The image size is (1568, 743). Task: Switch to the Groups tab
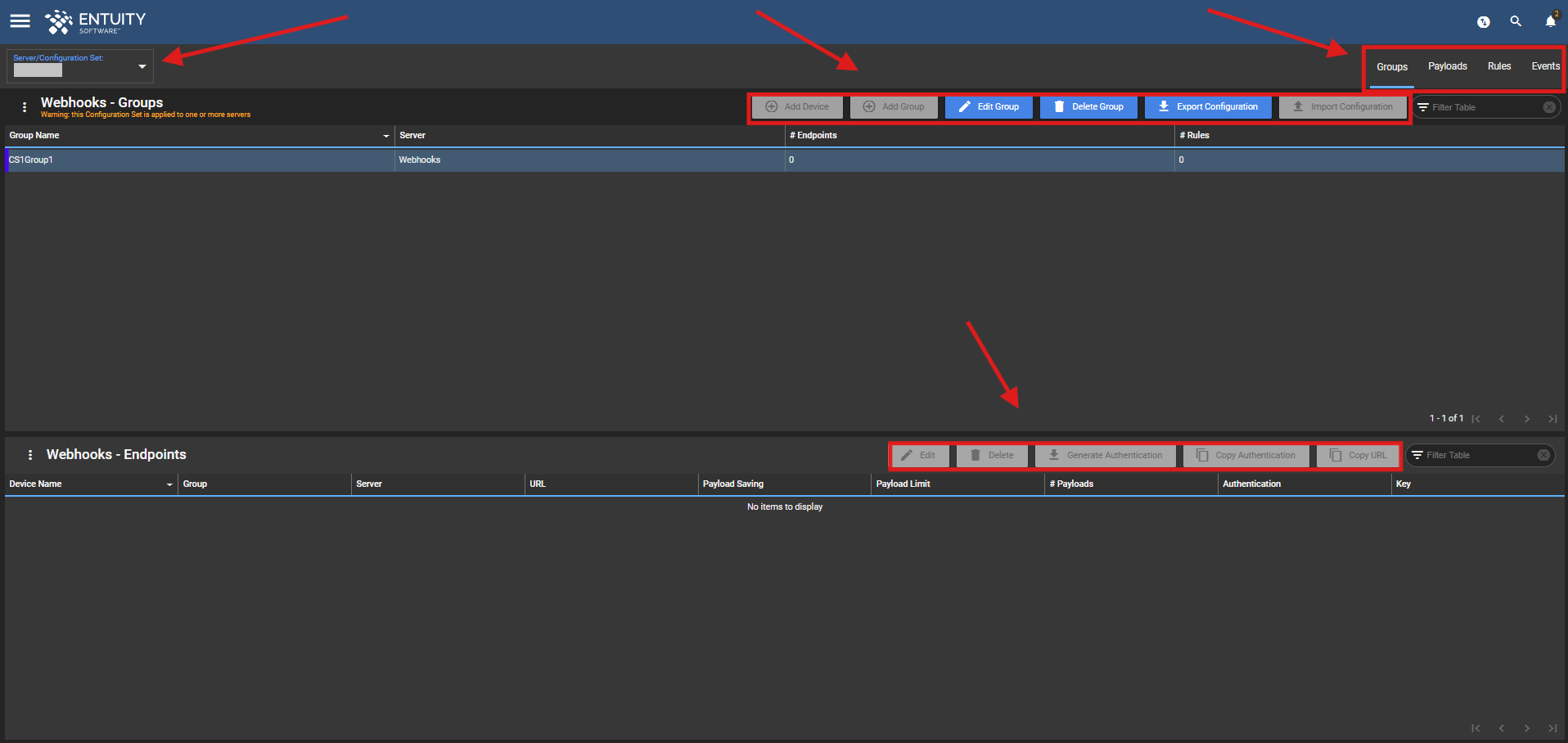[x=1391, y=67]
